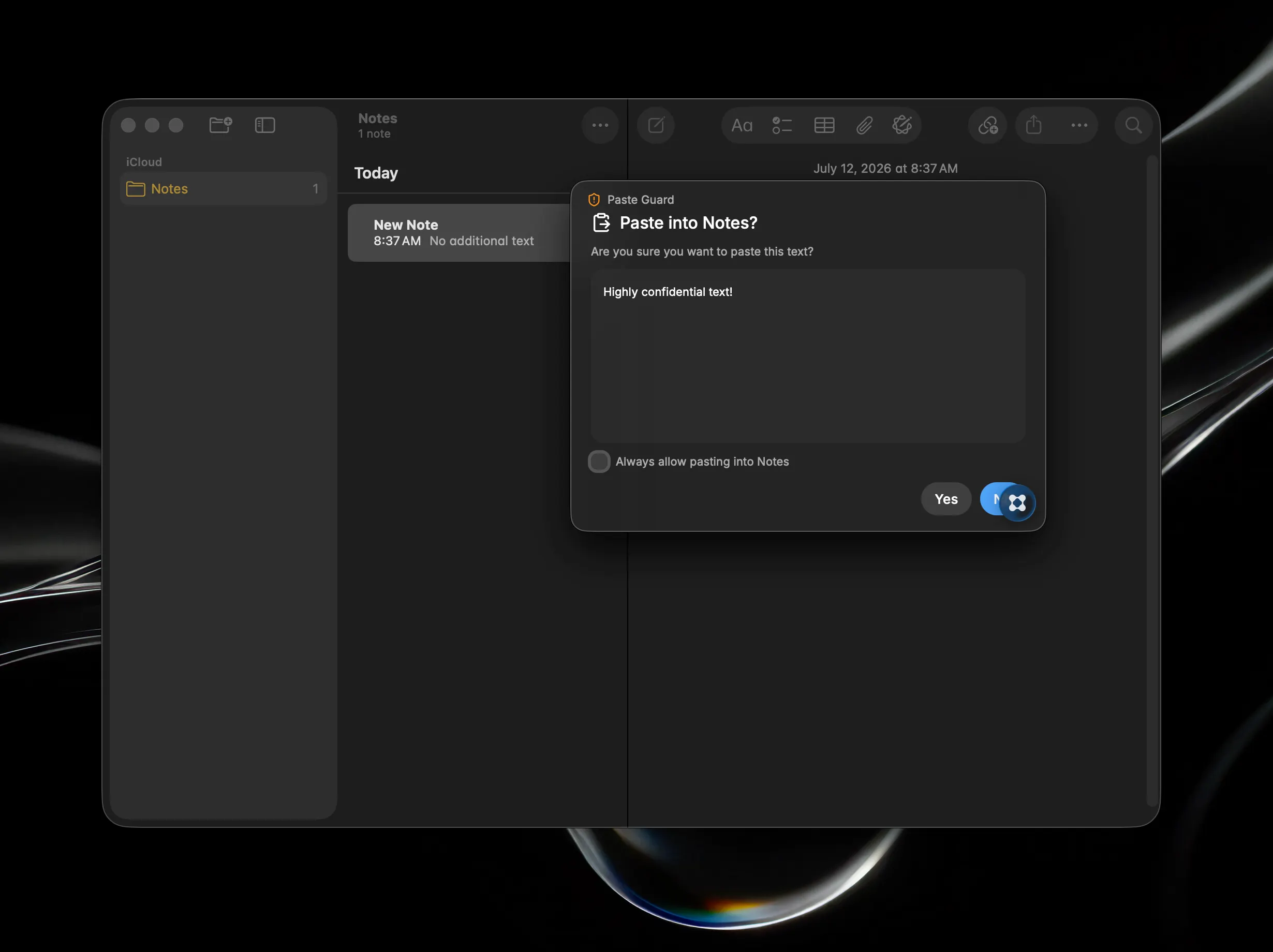Click the paste clipboard icon in dialog

click(x=601, y=222)
